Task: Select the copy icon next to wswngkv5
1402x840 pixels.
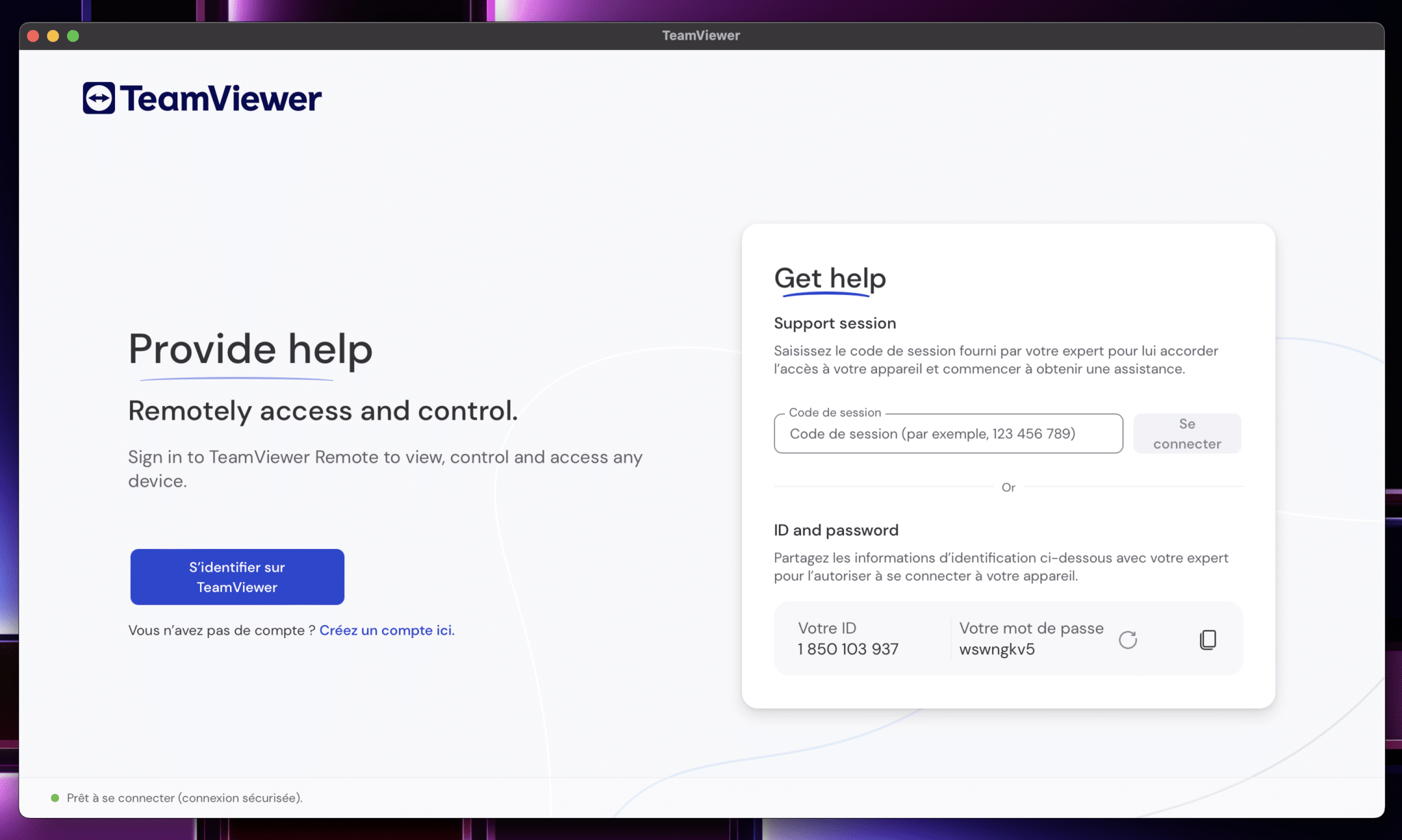Action: click(x=1209, y=639)
